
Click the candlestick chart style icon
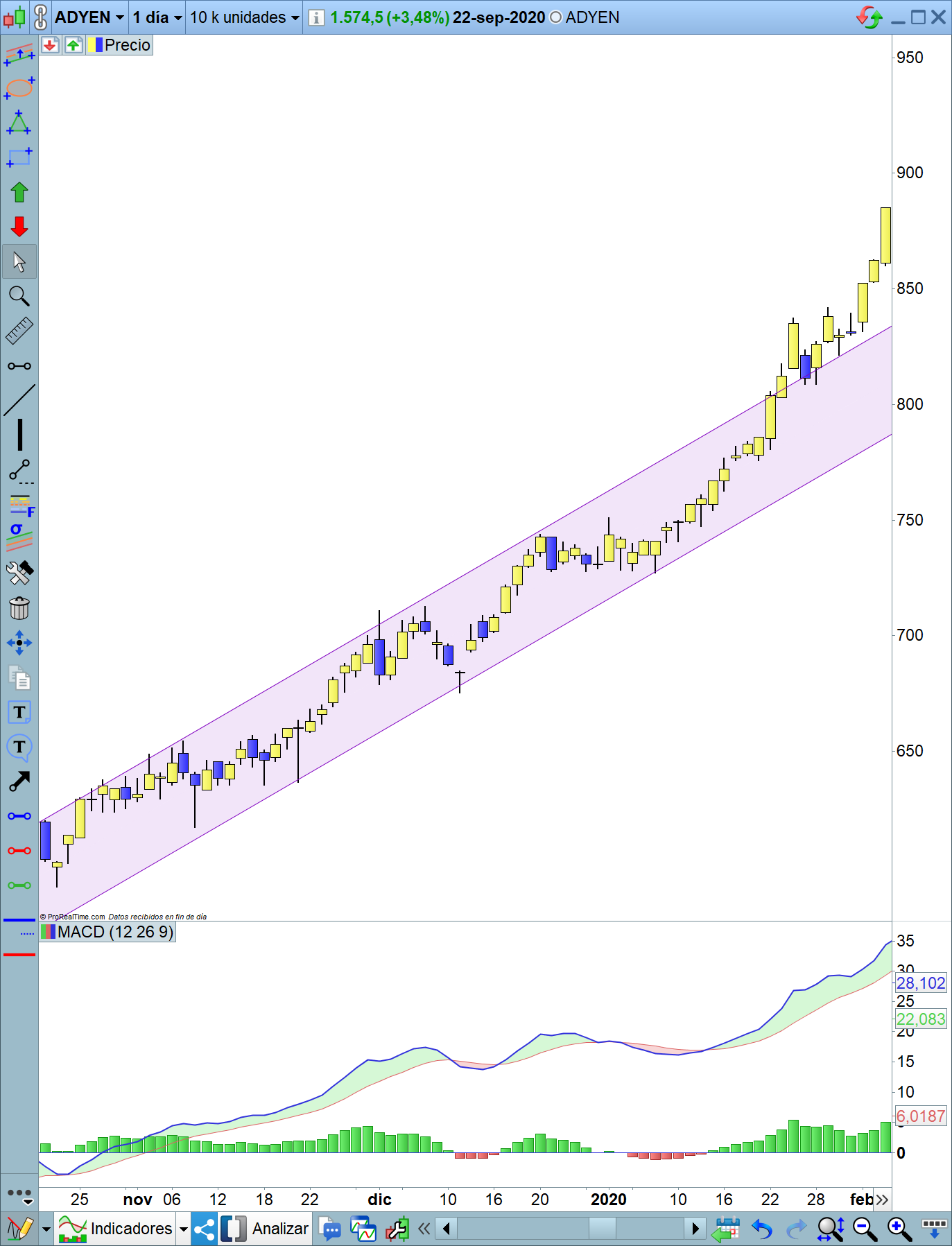point(15,17)
